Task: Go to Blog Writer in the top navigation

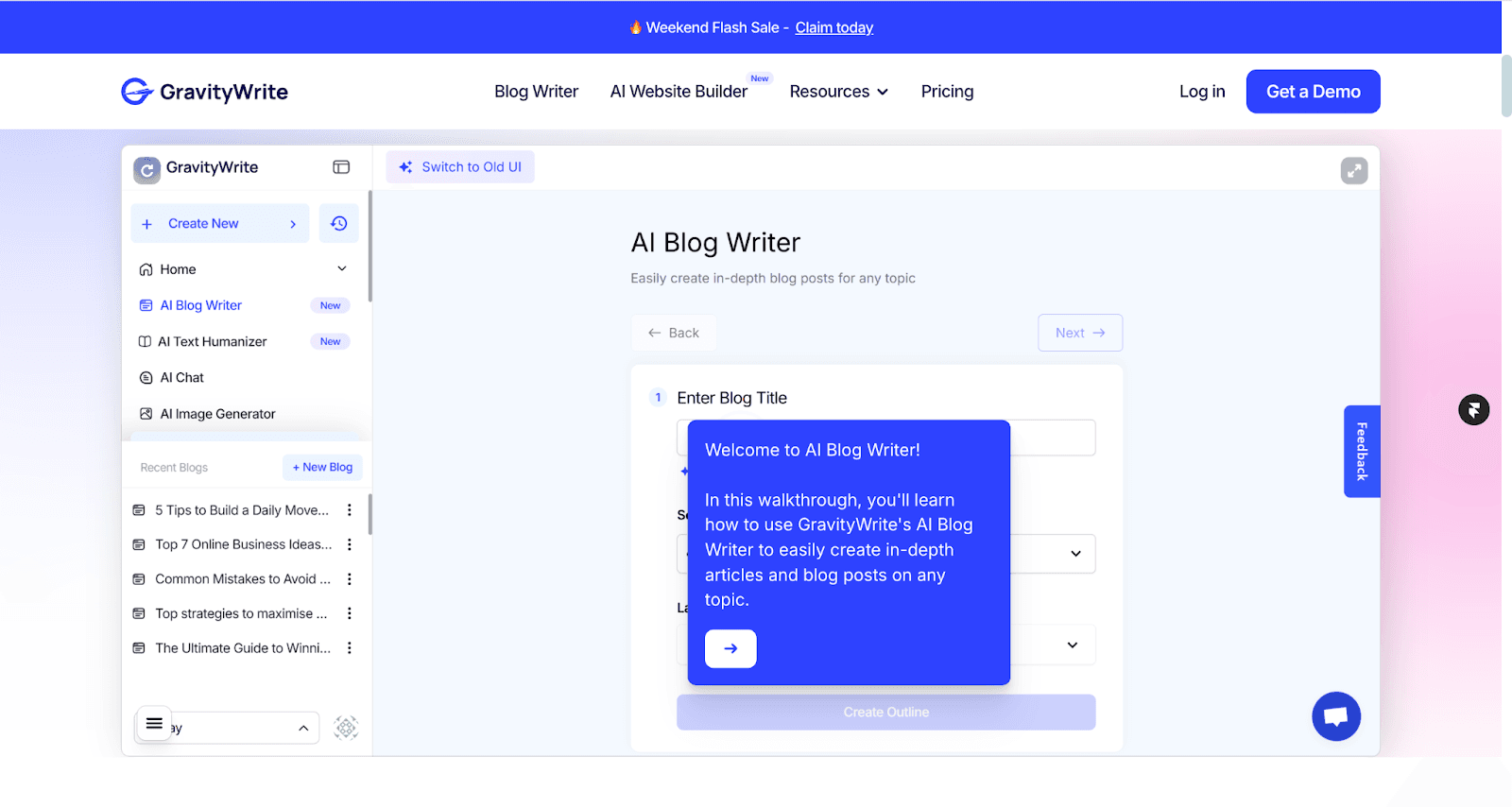Action: [537, 92]
